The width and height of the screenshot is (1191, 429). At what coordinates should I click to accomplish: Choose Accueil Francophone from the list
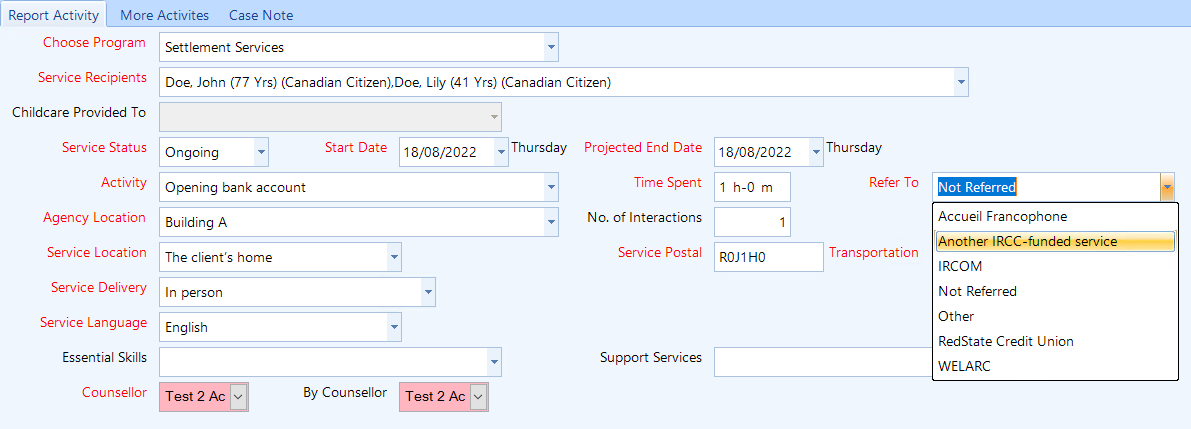point(1002,216)
